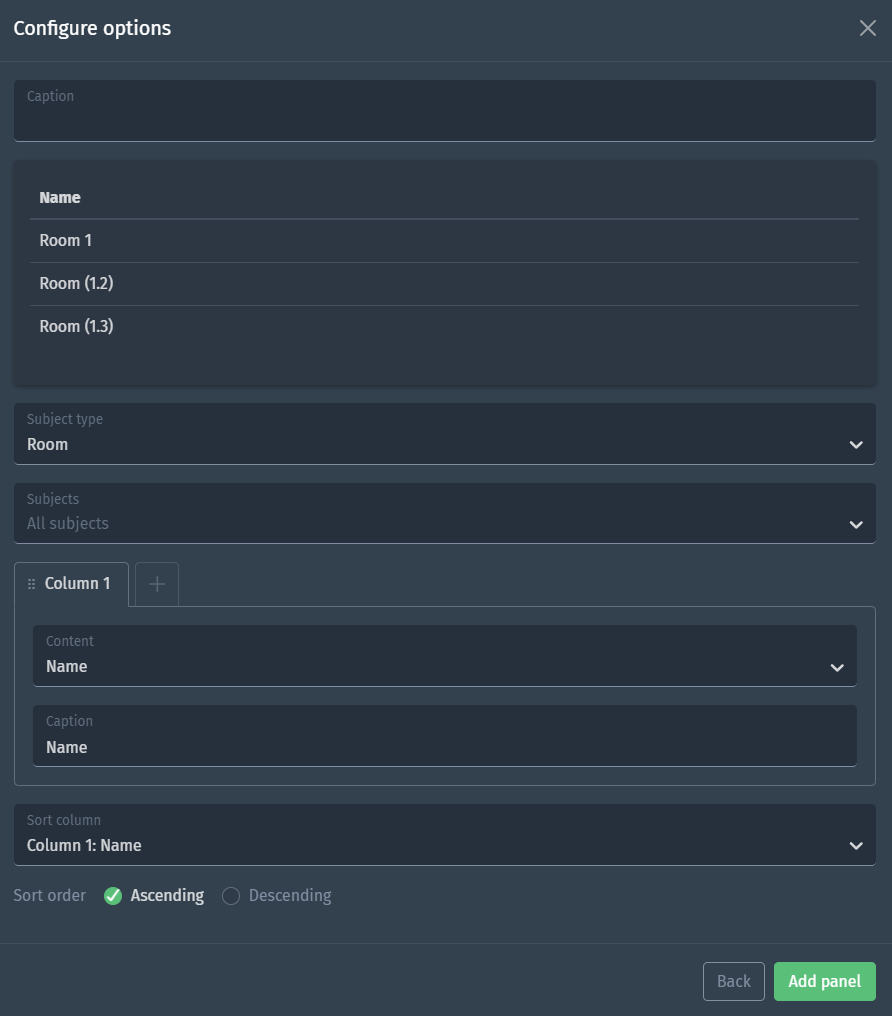The height and width of the screenshot is (1016, 892).
Task: Select the Ascending sort order
Action: point(168,896)
